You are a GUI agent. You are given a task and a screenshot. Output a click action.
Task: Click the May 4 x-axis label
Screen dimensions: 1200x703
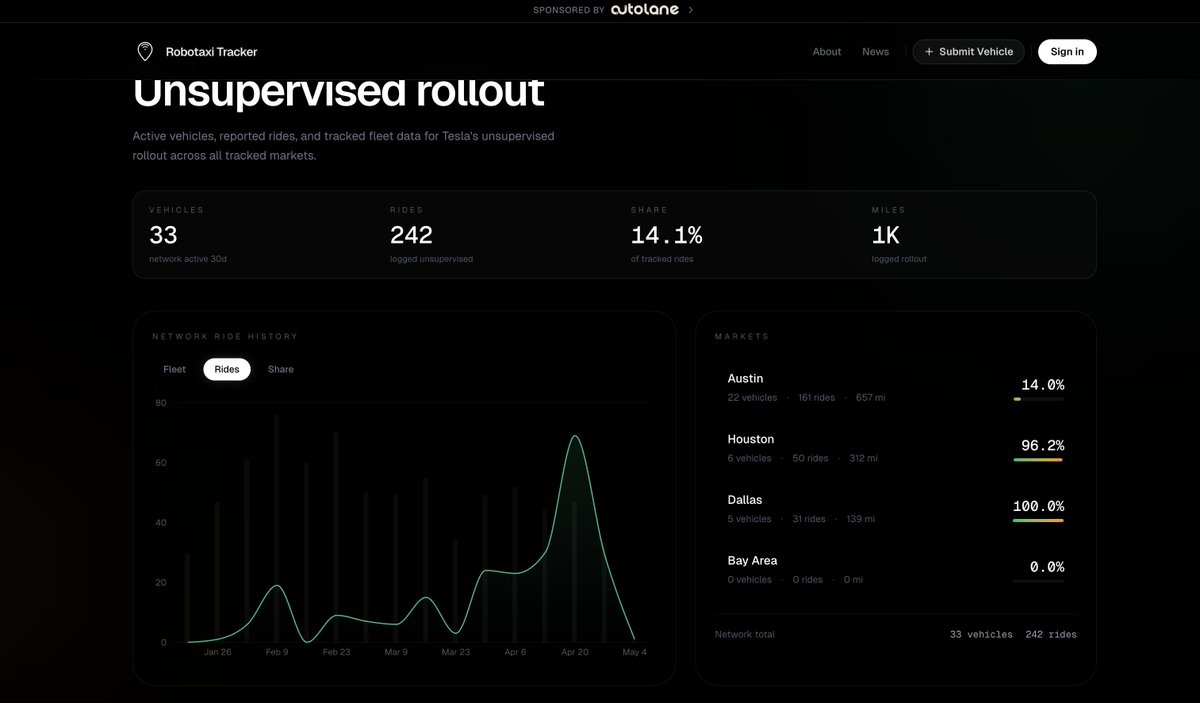[634, 652]
